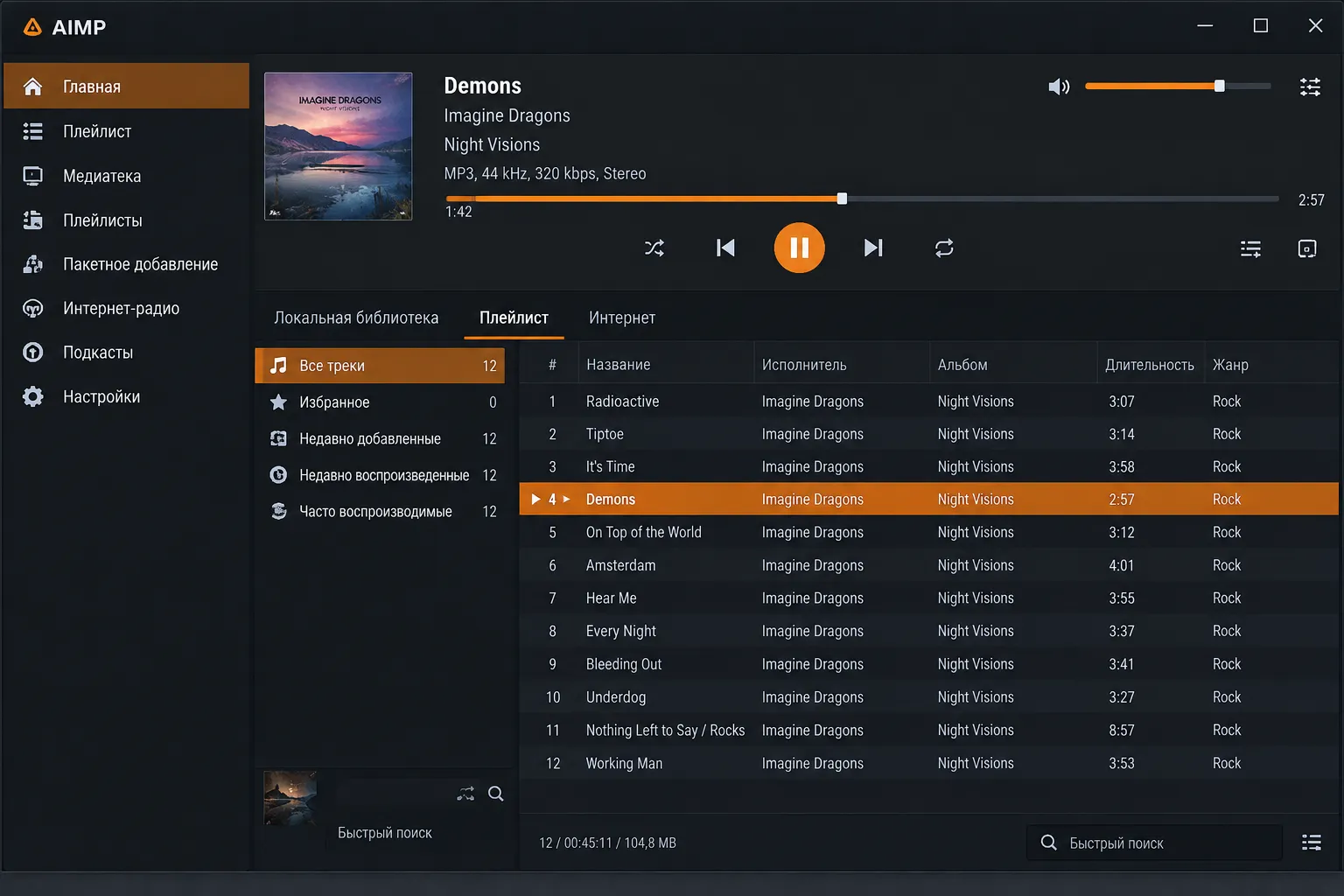This screenshot has width=1344, height=896.
Task: Pause playback with orange button
Action: pyautogui.click(x=799, y=248)
